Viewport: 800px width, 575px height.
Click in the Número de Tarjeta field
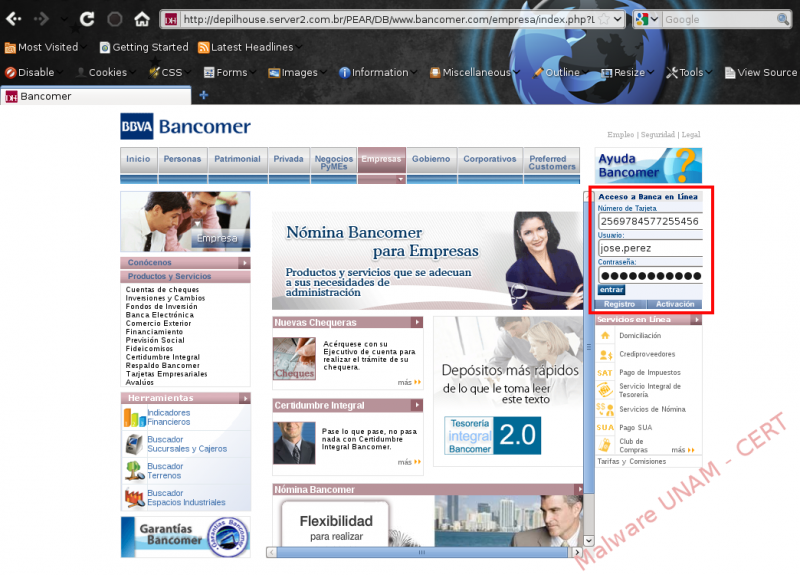pos(650,221)
